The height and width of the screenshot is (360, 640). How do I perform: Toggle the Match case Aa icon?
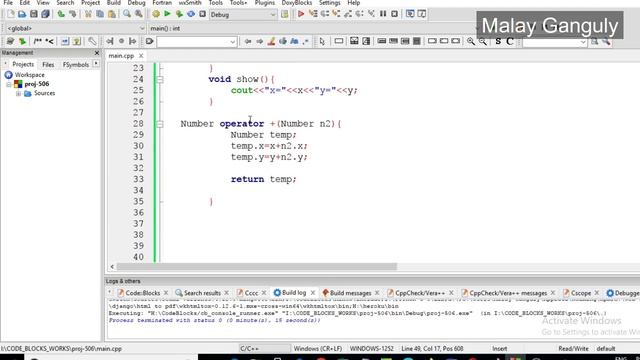(294, 41)
